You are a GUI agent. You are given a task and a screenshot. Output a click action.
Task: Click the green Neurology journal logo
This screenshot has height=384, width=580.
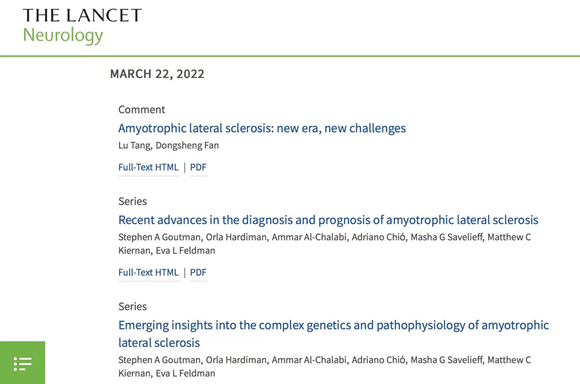[x=63, y=36]
